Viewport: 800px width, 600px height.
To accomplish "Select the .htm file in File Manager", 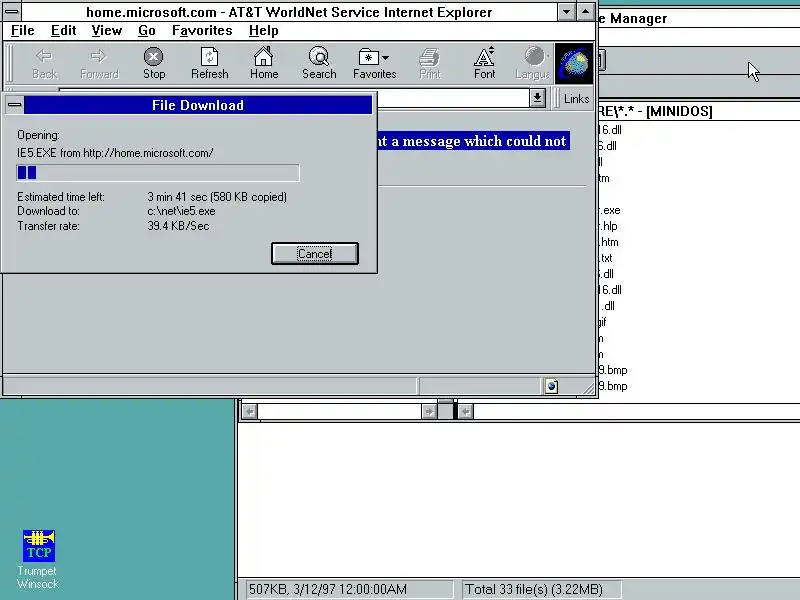I will [x=609, y=242].
